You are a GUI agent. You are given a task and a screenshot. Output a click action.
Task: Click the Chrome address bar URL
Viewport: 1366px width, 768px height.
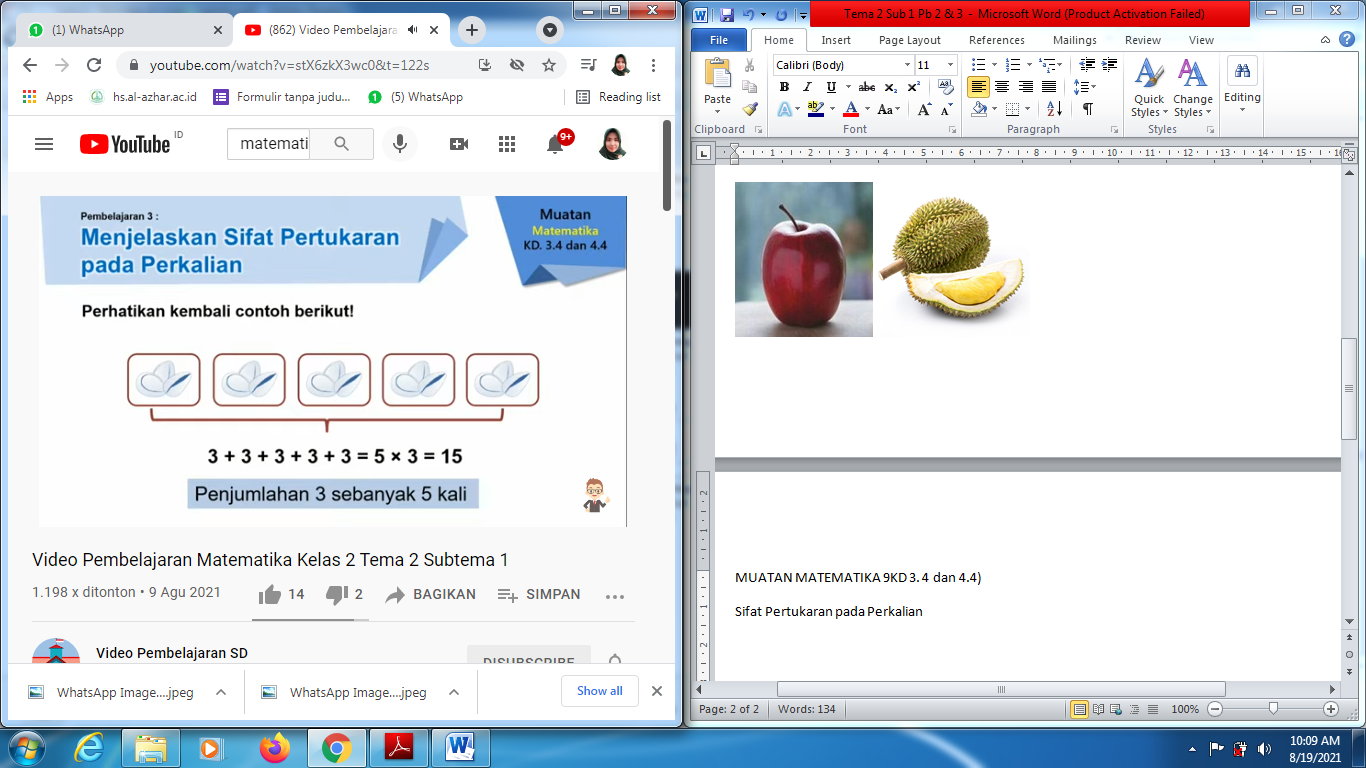289,65
